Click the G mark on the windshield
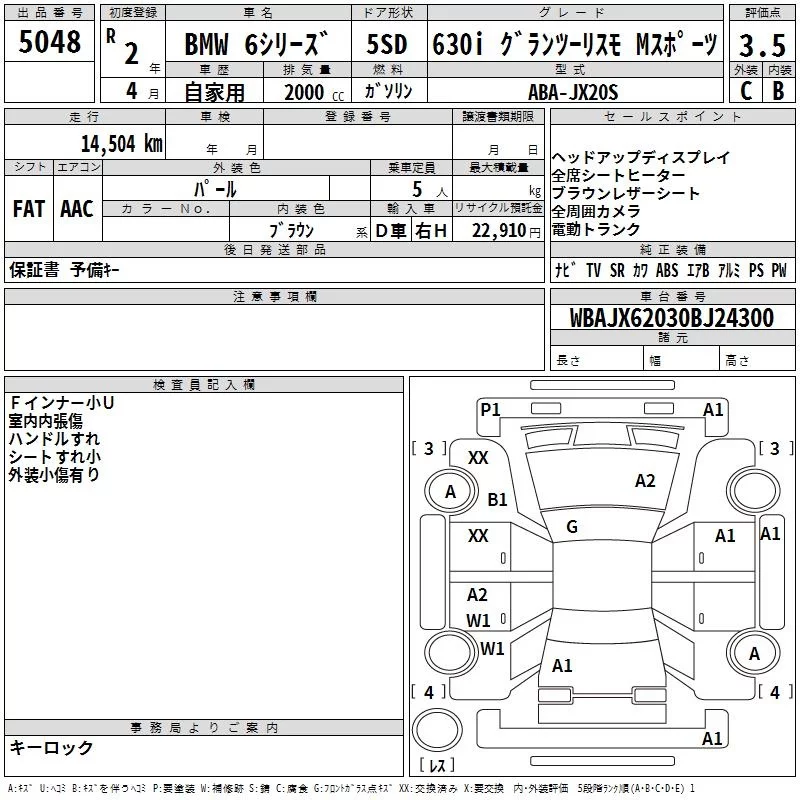Screen dimensions: 800x800 572,527
